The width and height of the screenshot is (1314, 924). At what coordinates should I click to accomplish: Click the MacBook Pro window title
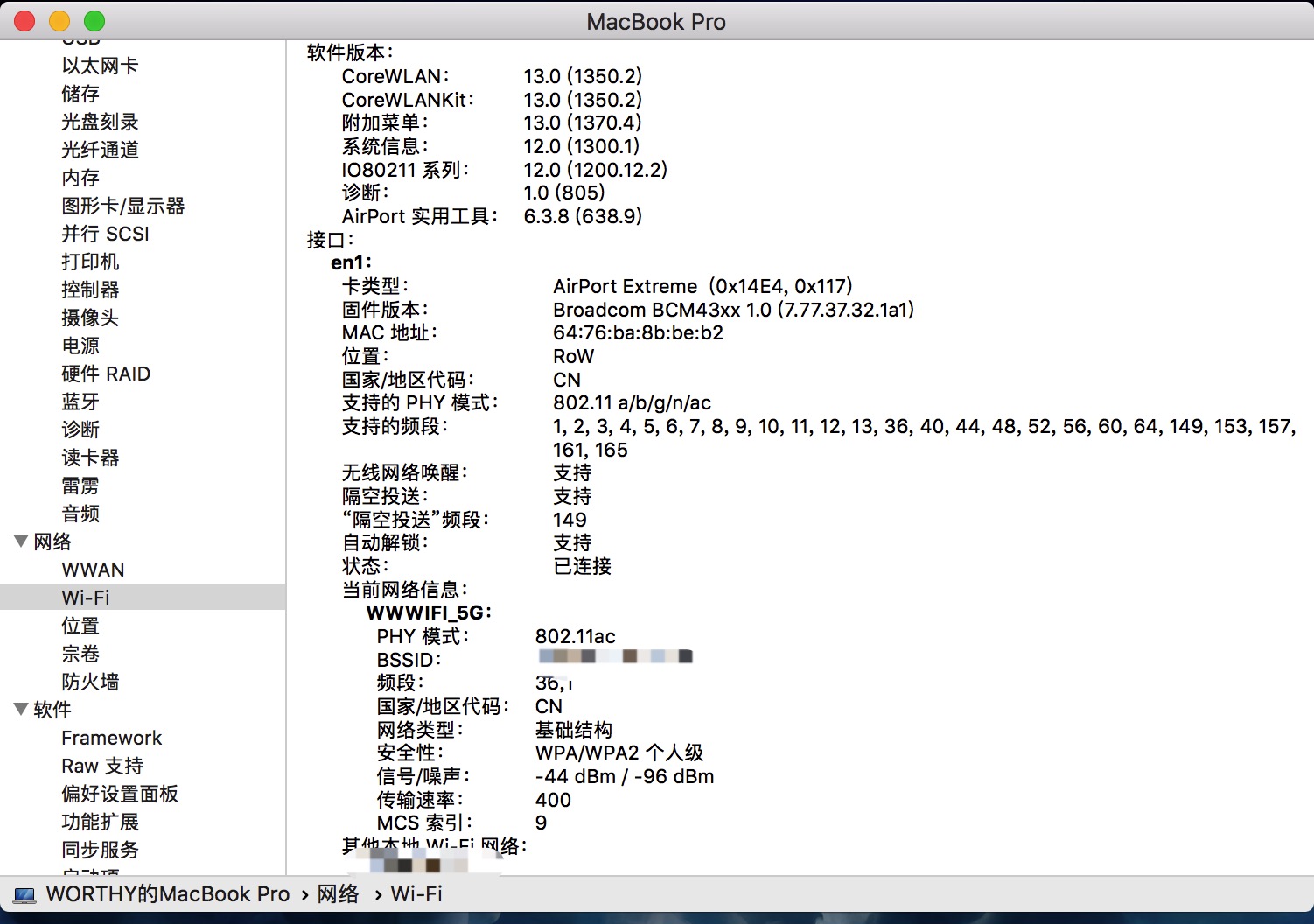(x=656, y=22)
